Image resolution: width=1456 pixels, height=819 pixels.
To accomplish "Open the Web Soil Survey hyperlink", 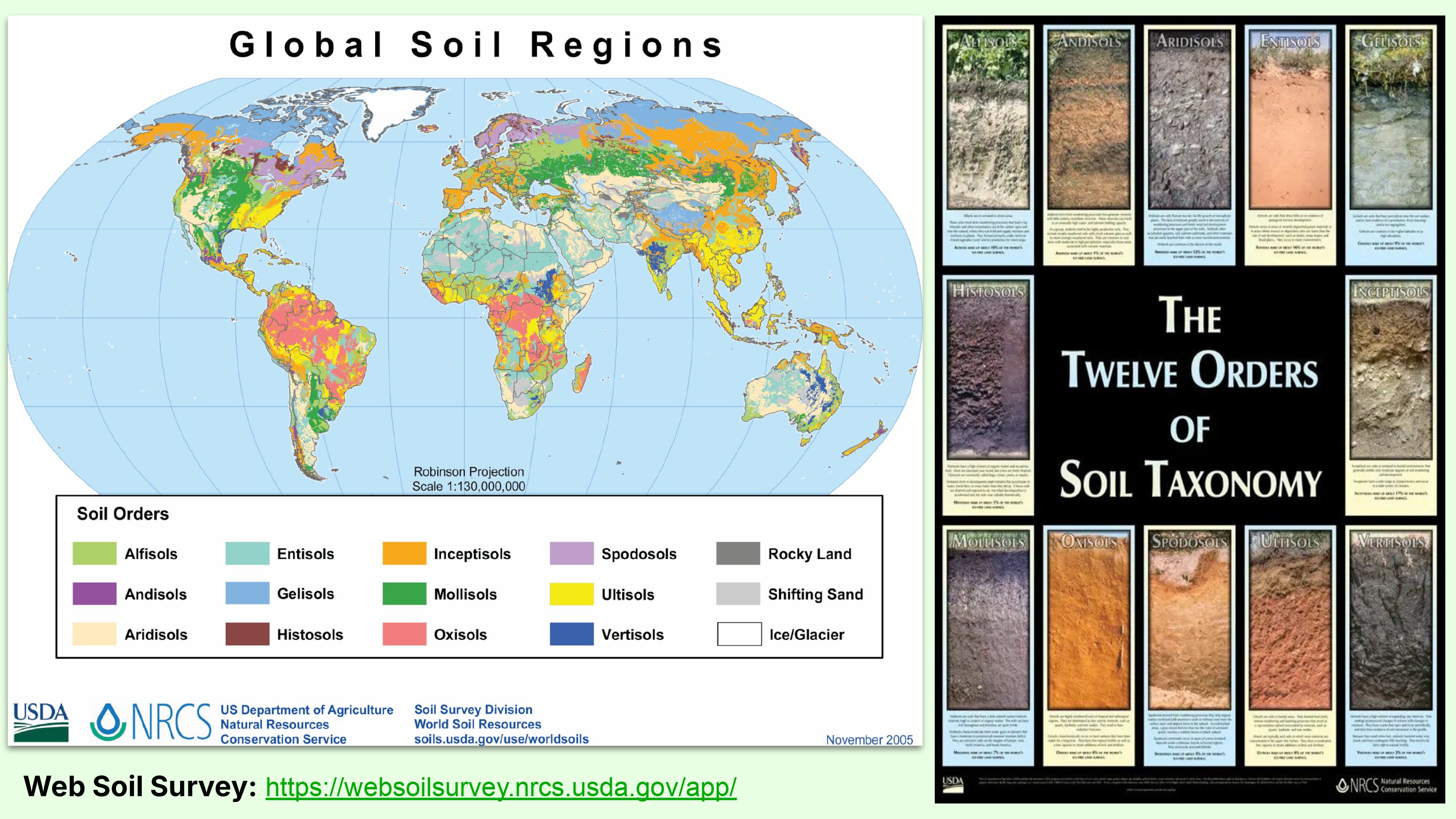I will [501, 787].
